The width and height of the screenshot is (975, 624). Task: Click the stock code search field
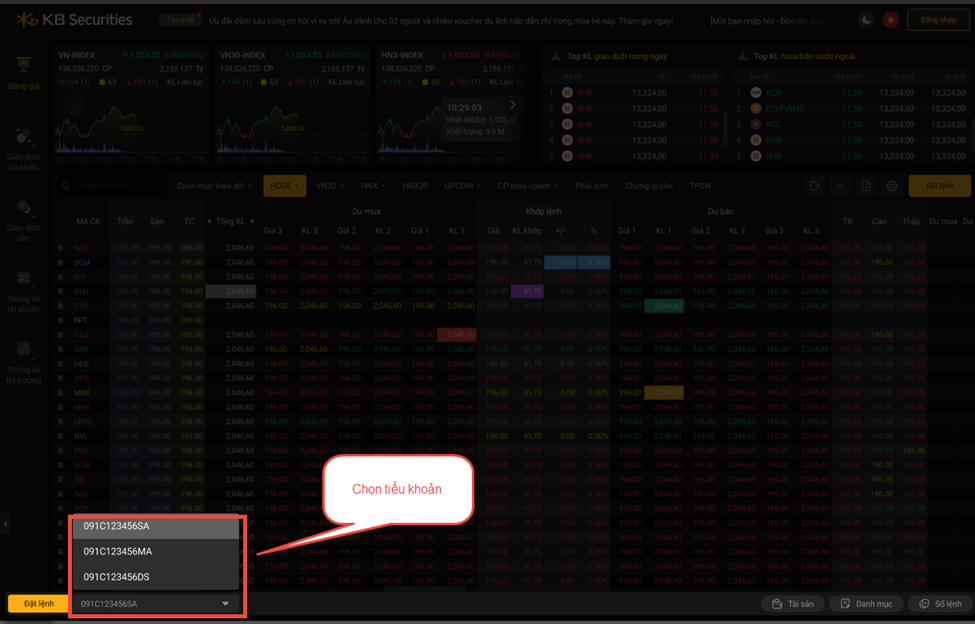(x=111, y=186)
